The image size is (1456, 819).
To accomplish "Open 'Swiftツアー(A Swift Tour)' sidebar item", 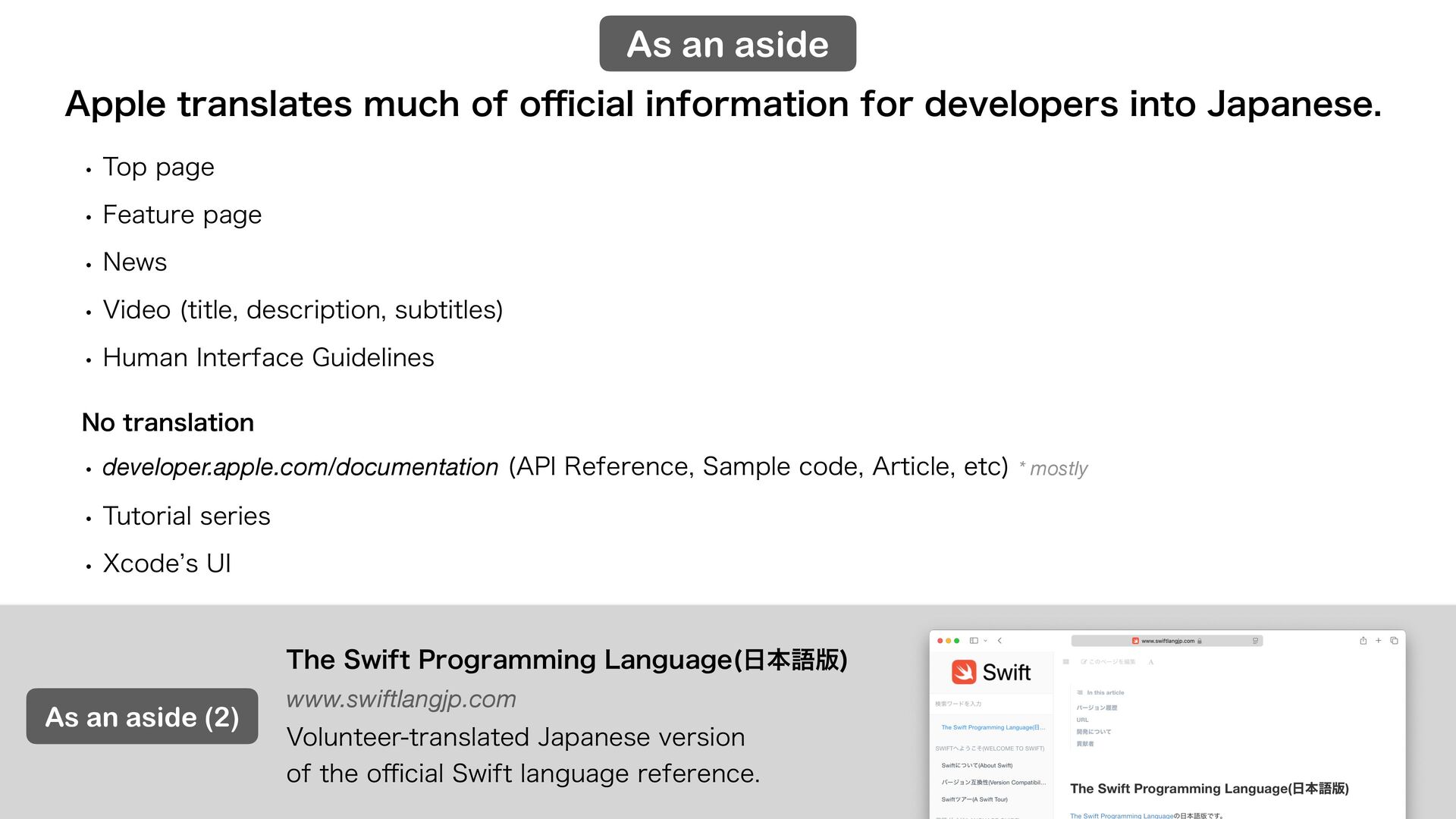I will (974, 799).
